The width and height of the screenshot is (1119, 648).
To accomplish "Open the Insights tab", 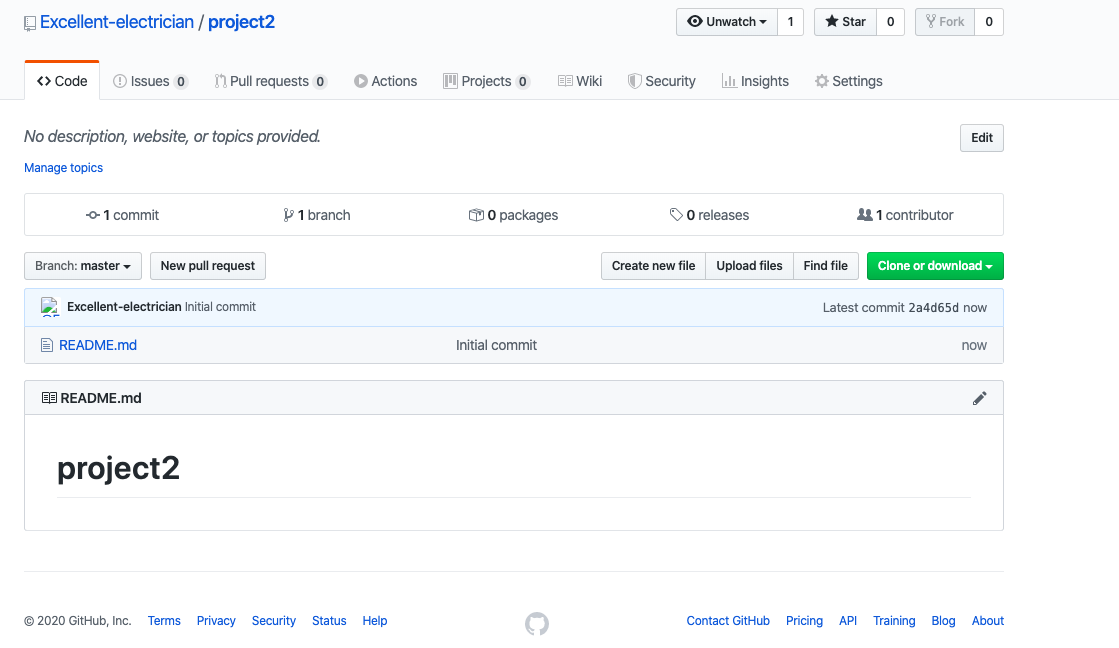I will click(x=755, y=81).
